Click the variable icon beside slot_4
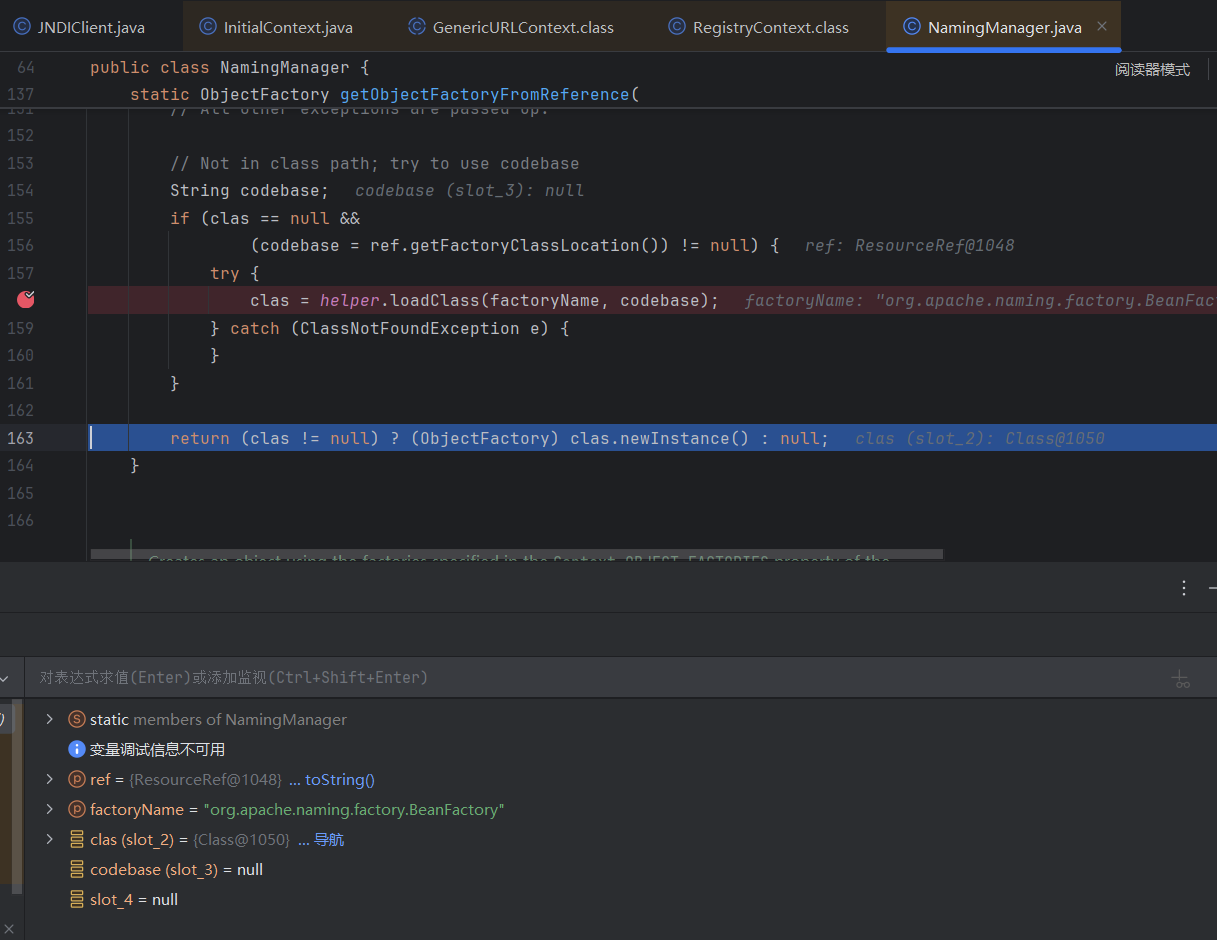The image size is (1217, 940). point(76,900)
